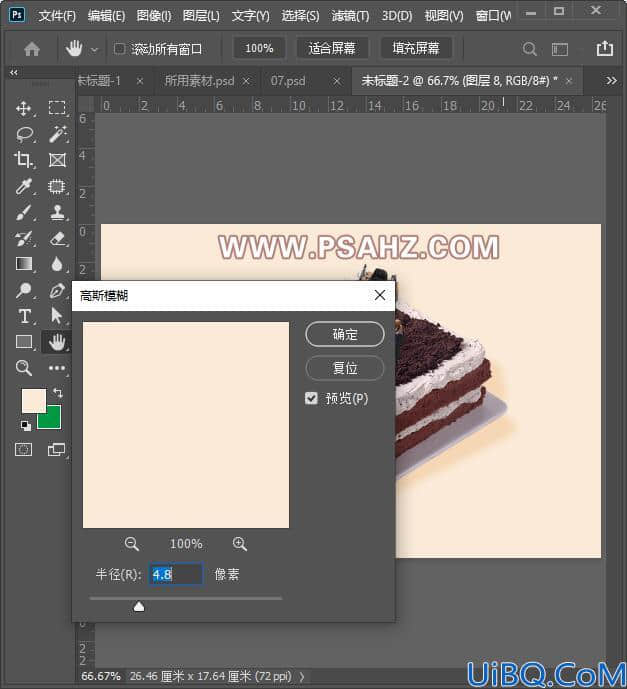Click the 确定 button
The width and height of the screenshot is (627, 689).
point(344,335)
